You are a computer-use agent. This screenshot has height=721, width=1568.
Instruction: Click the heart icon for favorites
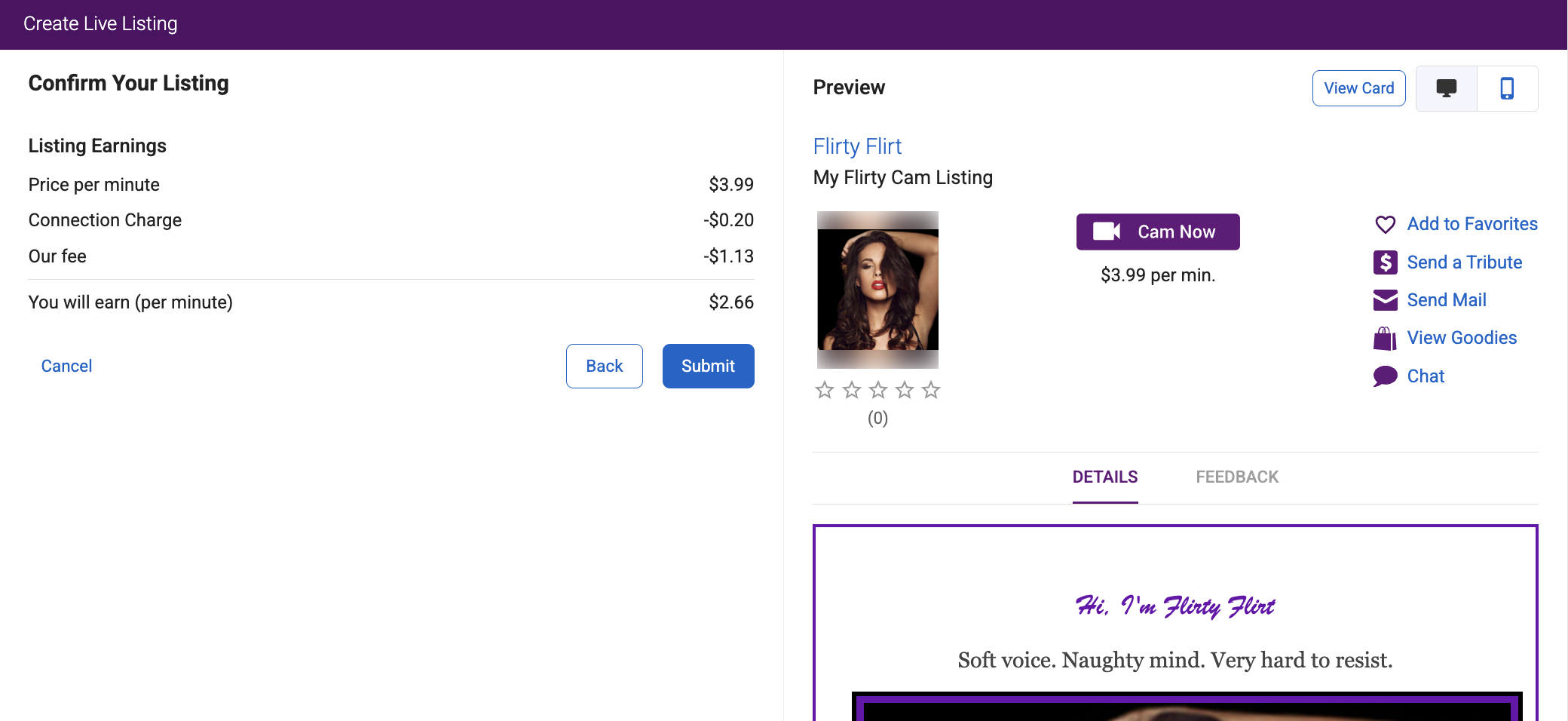tap(1385, 225)
